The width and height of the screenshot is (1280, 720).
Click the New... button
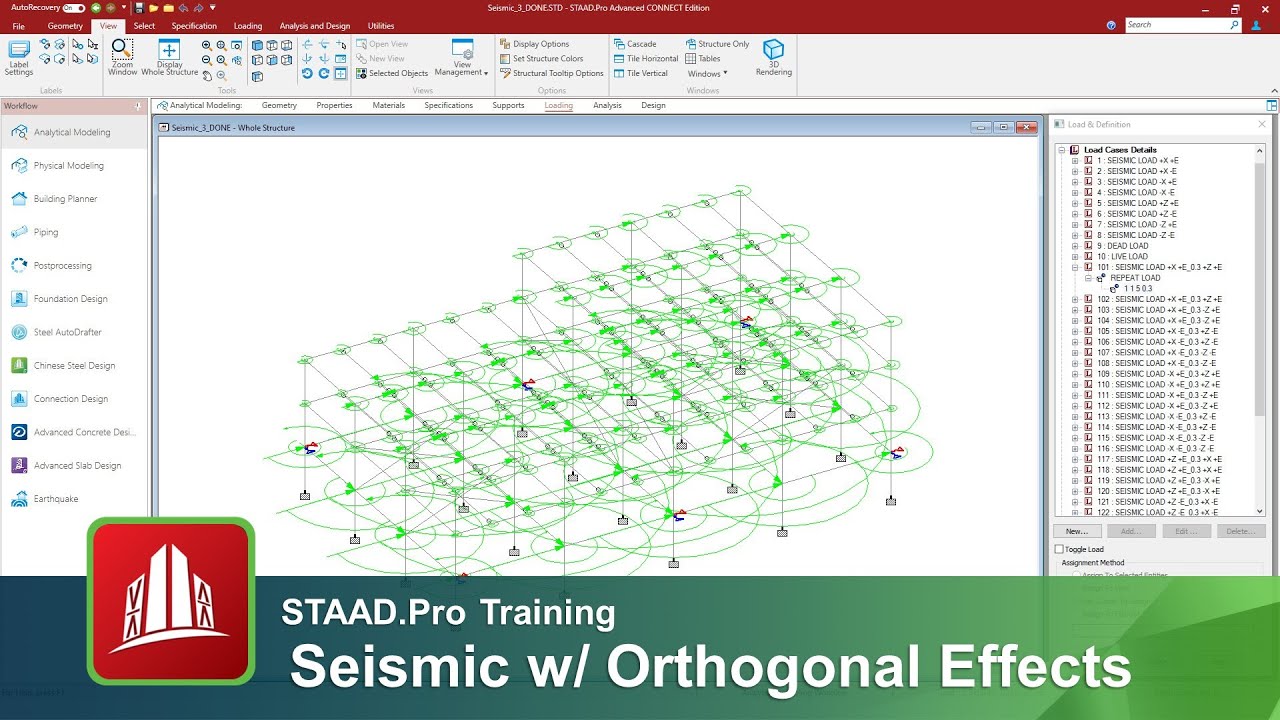[1077, 532]
